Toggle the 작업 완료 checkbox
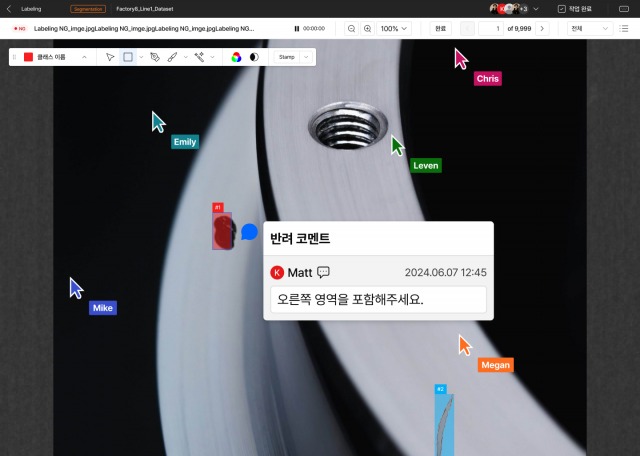640x456 pixels. coord(562,8)
